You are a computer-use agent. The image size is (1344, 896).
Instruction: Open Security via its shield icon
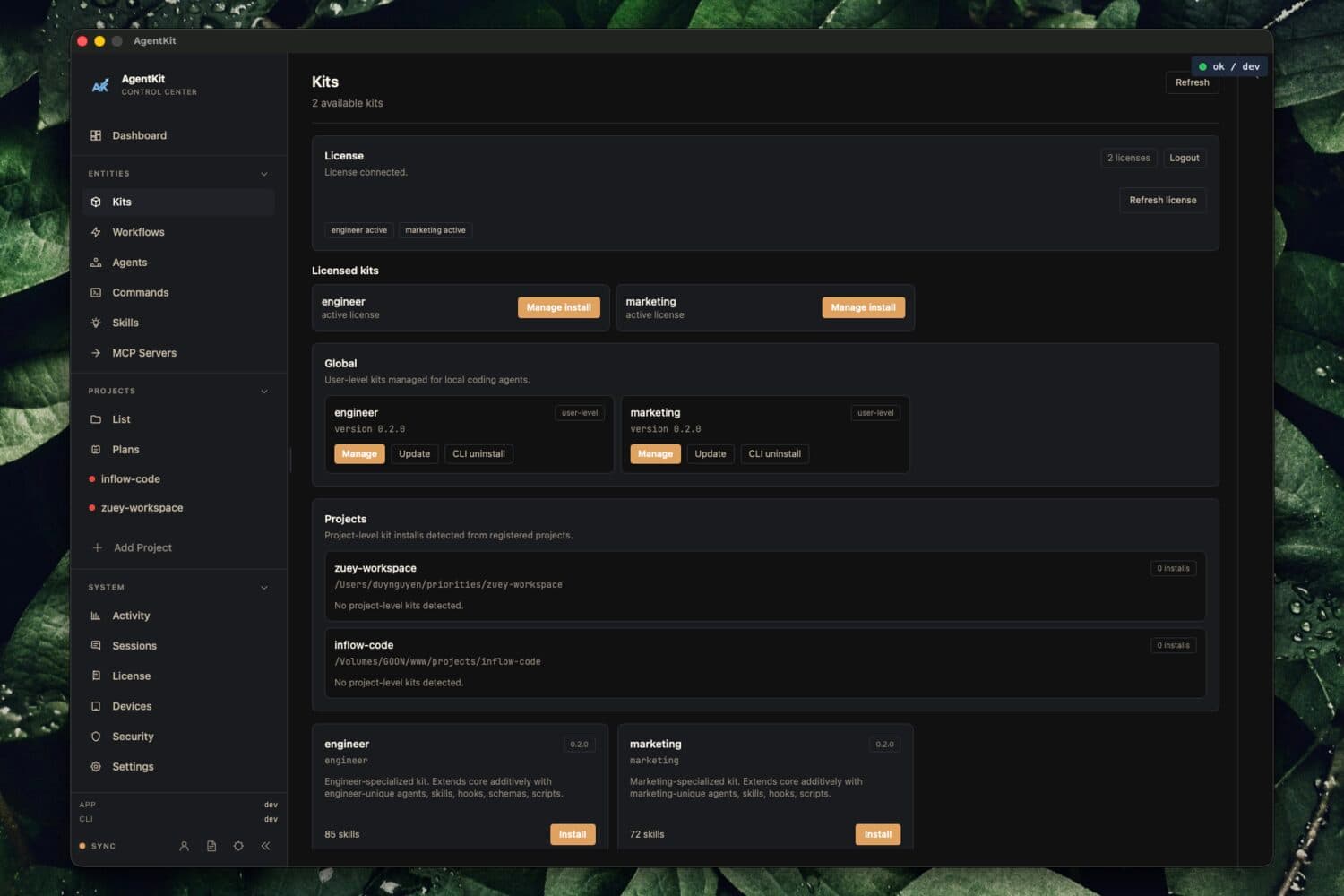[96, 737]
